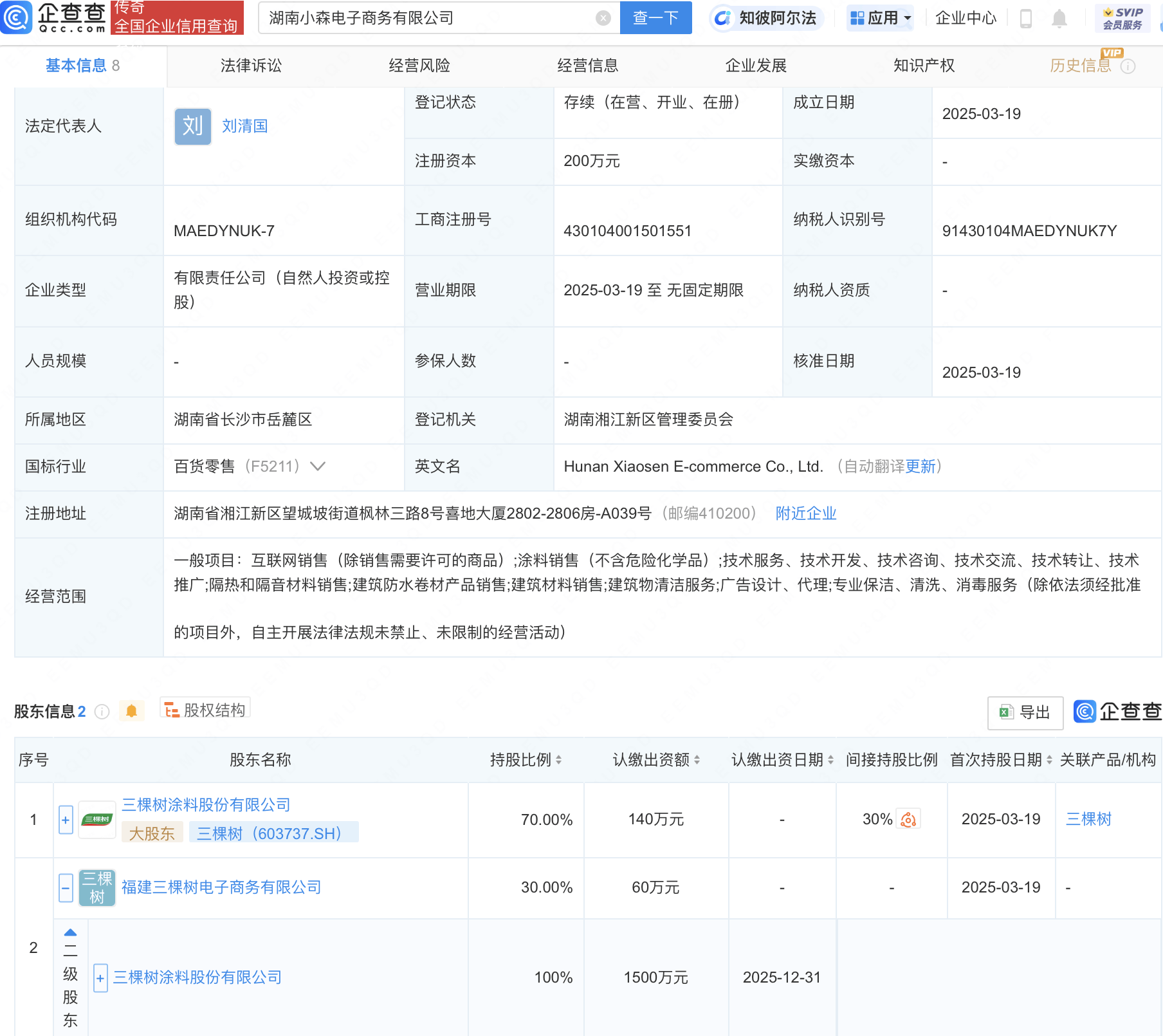Expand 百货零售 industry classification chevron
This screenshot has width=1163, height=1036.
[x=318, y=467]
